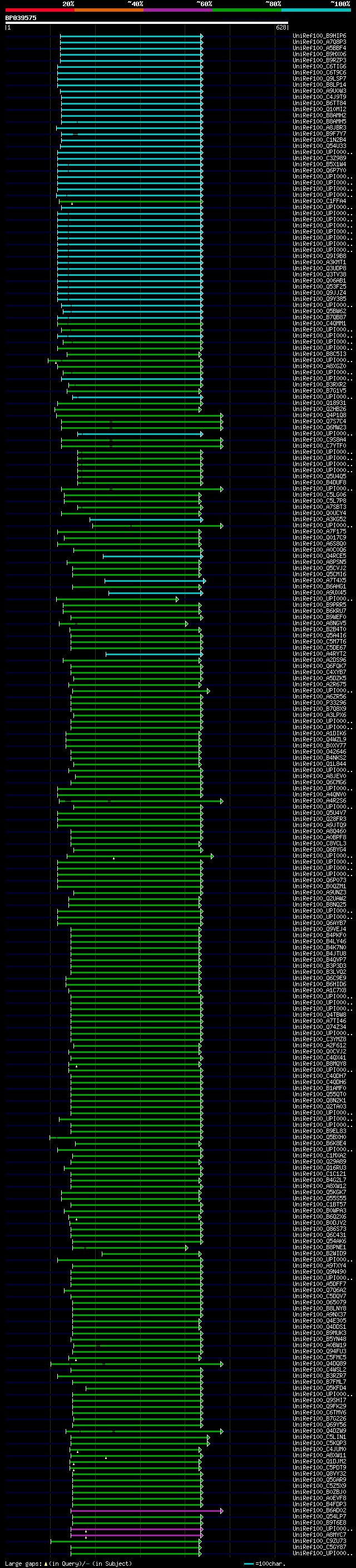
Task: Select label UniRef100_C1N2B4
Action: (319, 140)
